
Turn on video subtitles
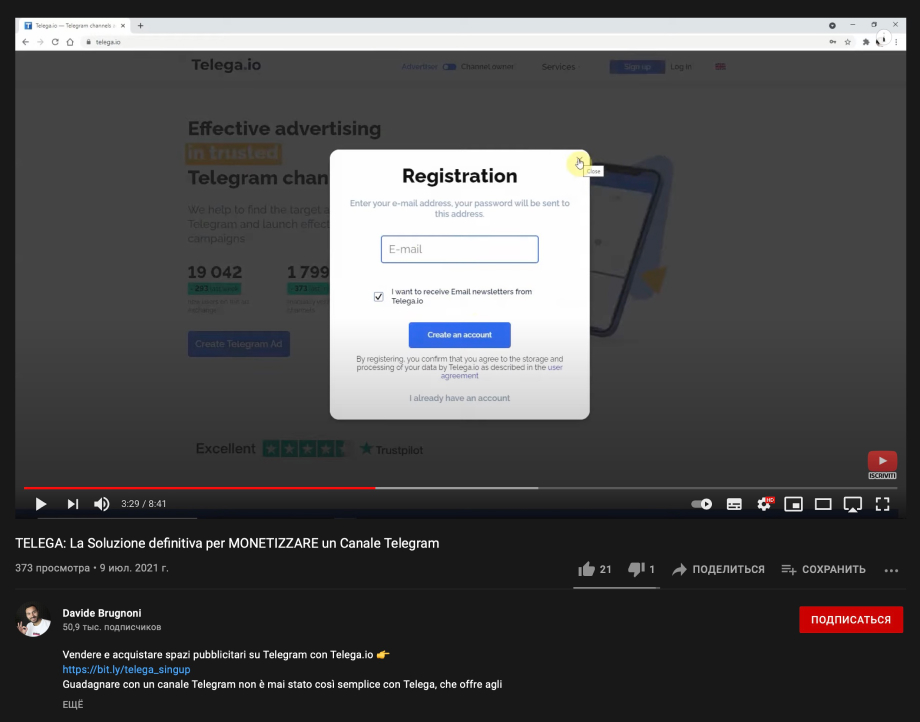click(x=734, y=504)
